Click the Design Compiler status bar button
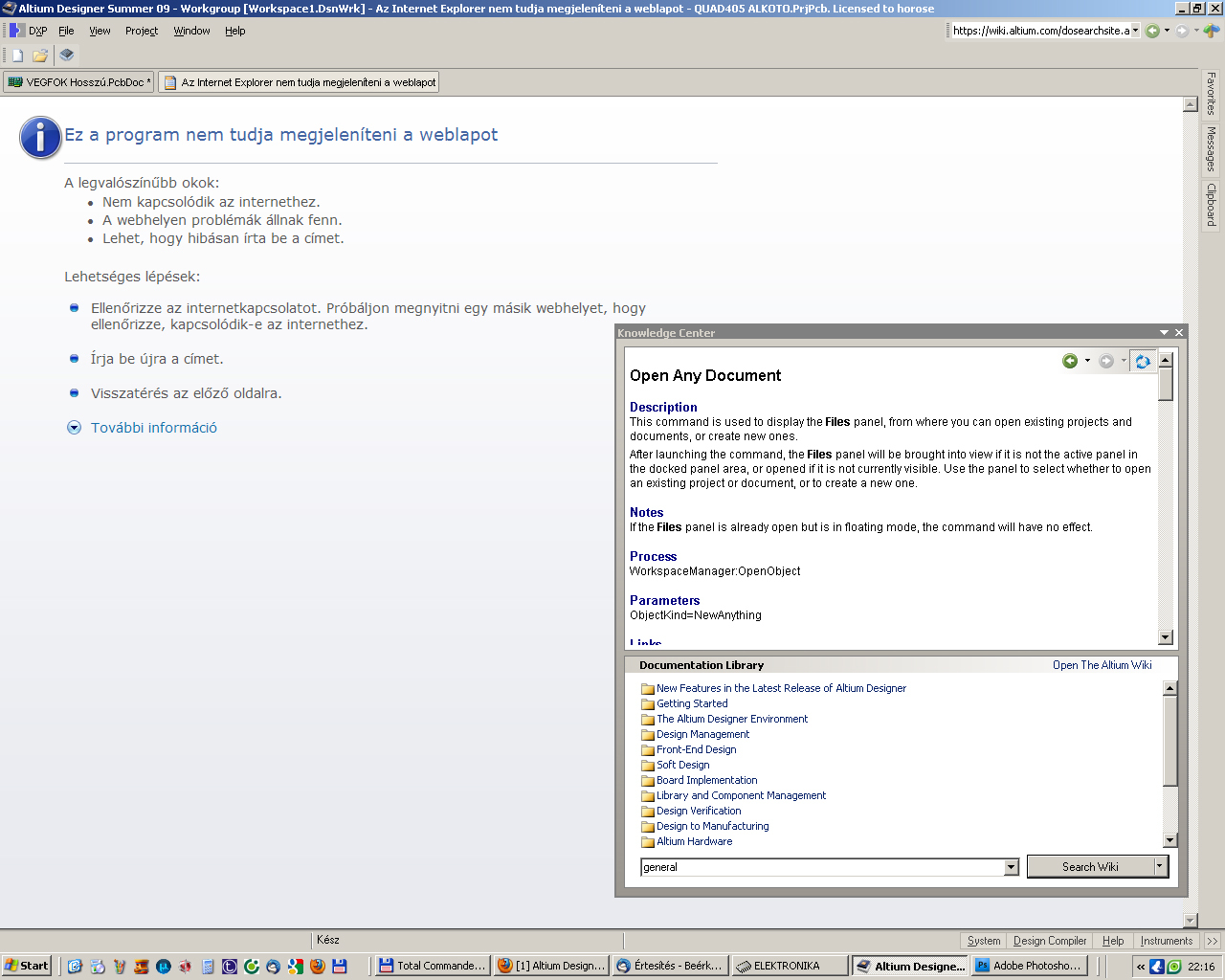Image resolution: width=1225 pixels, height=980 pixels. 1050,941
